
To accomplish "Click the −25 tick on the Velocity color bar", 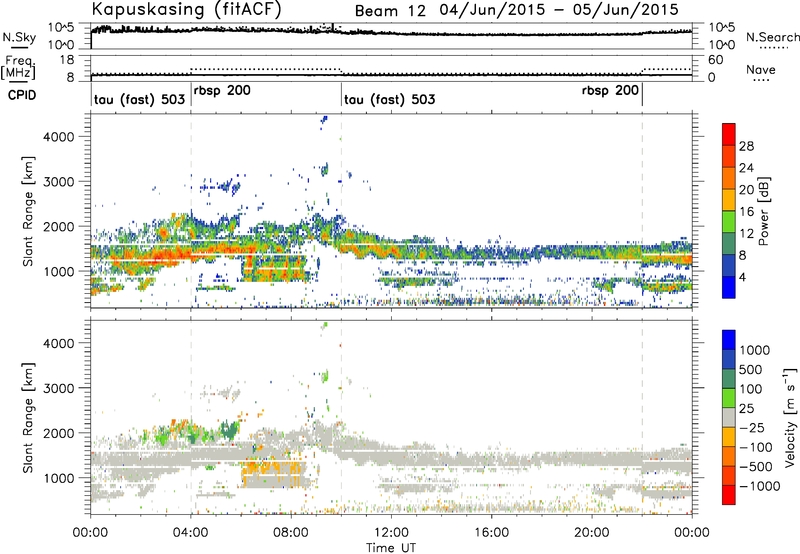I will pos(751,427).
